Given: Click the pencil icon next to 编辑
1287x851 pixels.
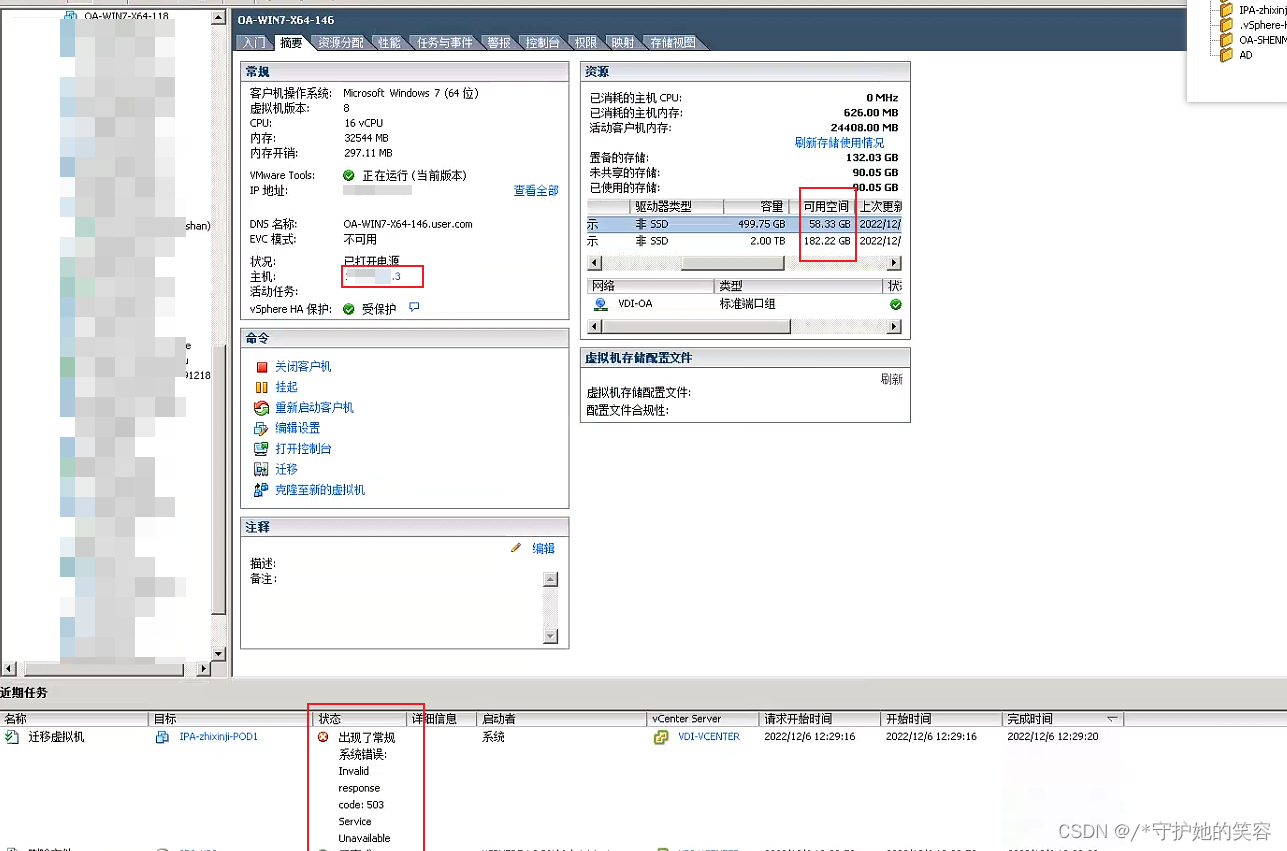Looking at the screenshot, I should 516,548.
